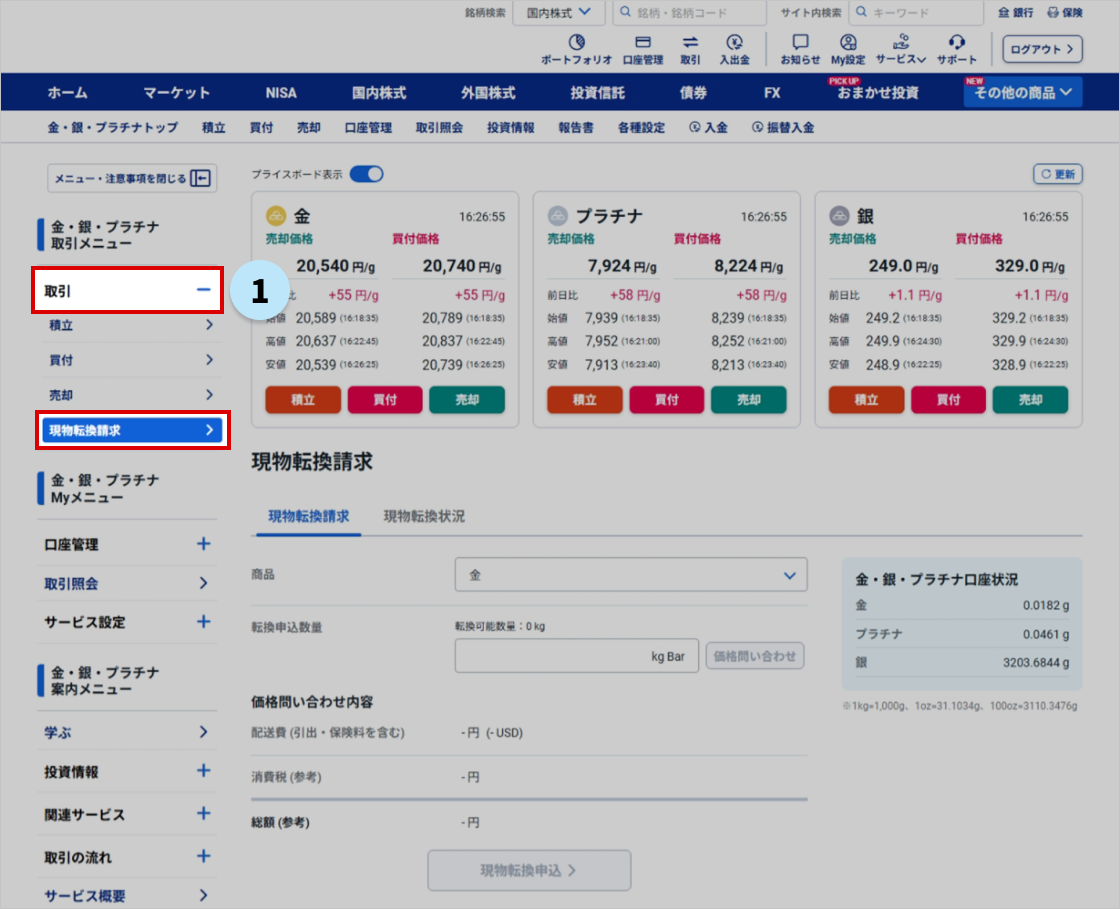Open the 商品 dropdown showing 金
This screenshot has width=1120, height=909.
(x=630, y=575)
